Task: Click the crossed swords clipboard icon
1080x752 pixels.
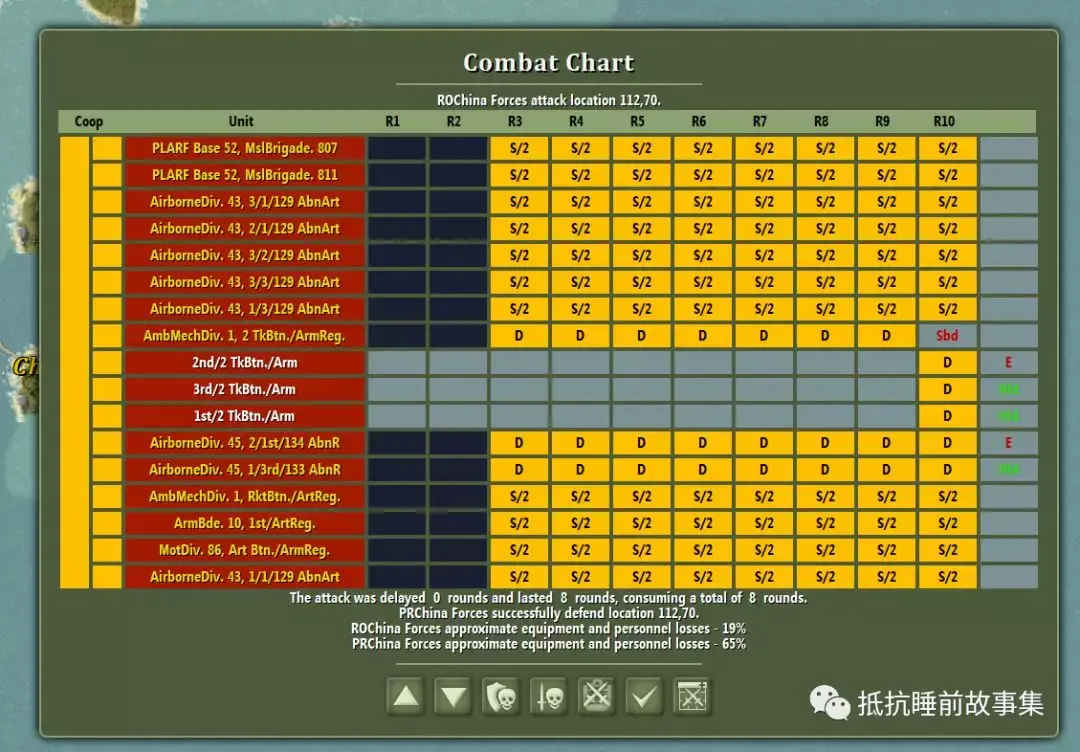Action: (596, 697)
